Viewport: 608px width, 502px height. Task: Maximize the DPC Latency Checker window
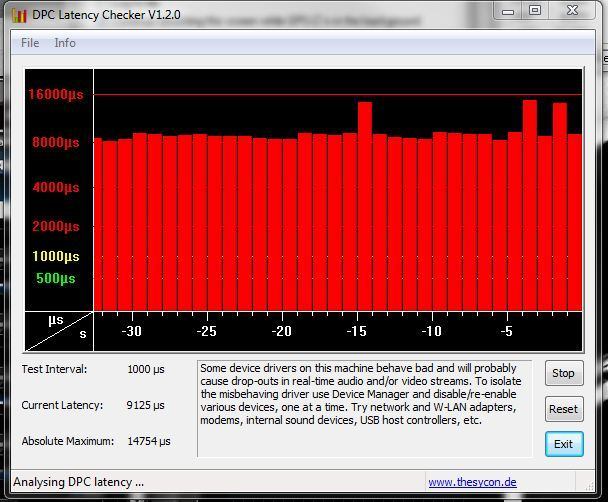pos(535,10)
